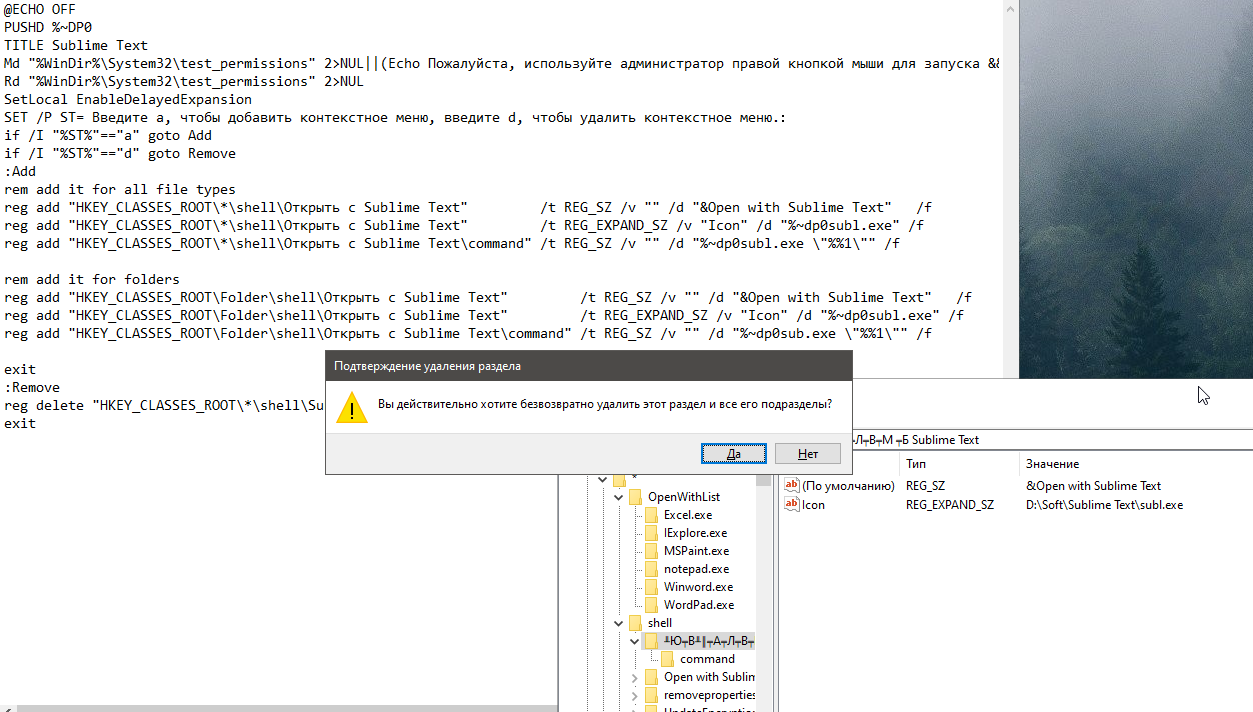Screen dimensions: 1253x712
Task: Click the dialog title Подтверждение удаления раздела
Action: pyautogui.click(x=427, y=366)
